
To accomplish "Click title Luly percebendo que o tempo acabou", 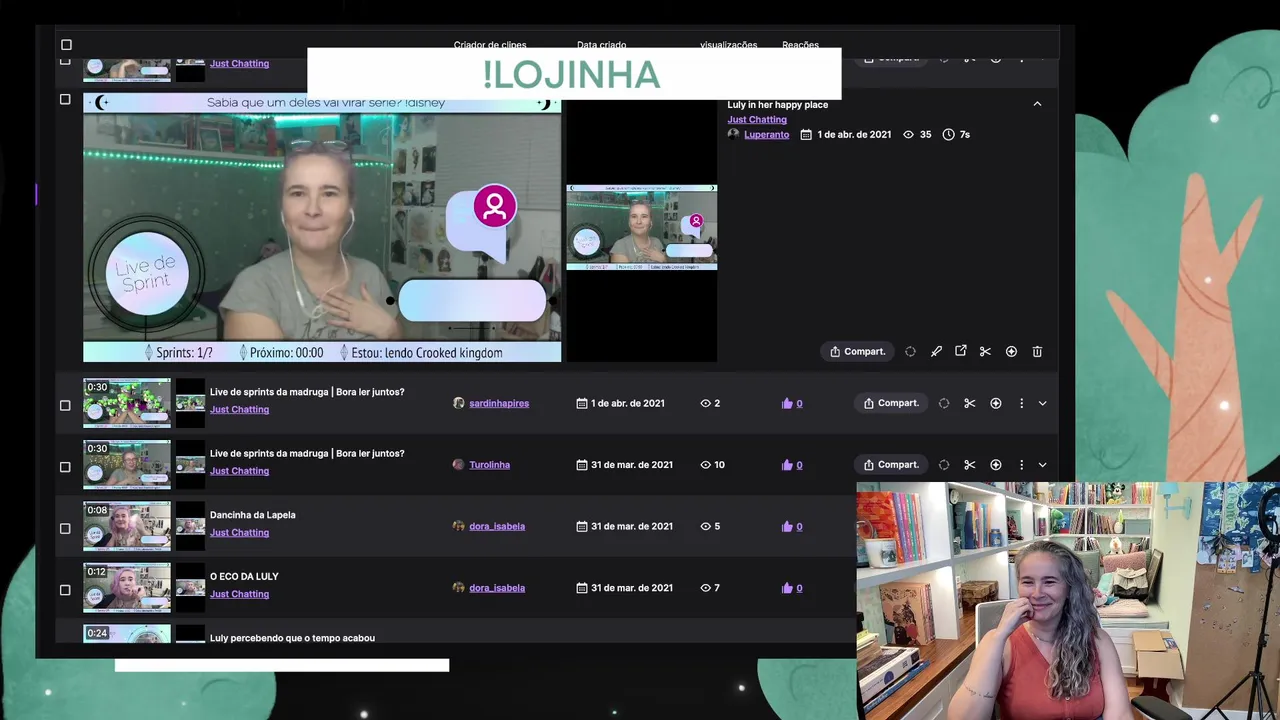I will [x=292, y=638].
